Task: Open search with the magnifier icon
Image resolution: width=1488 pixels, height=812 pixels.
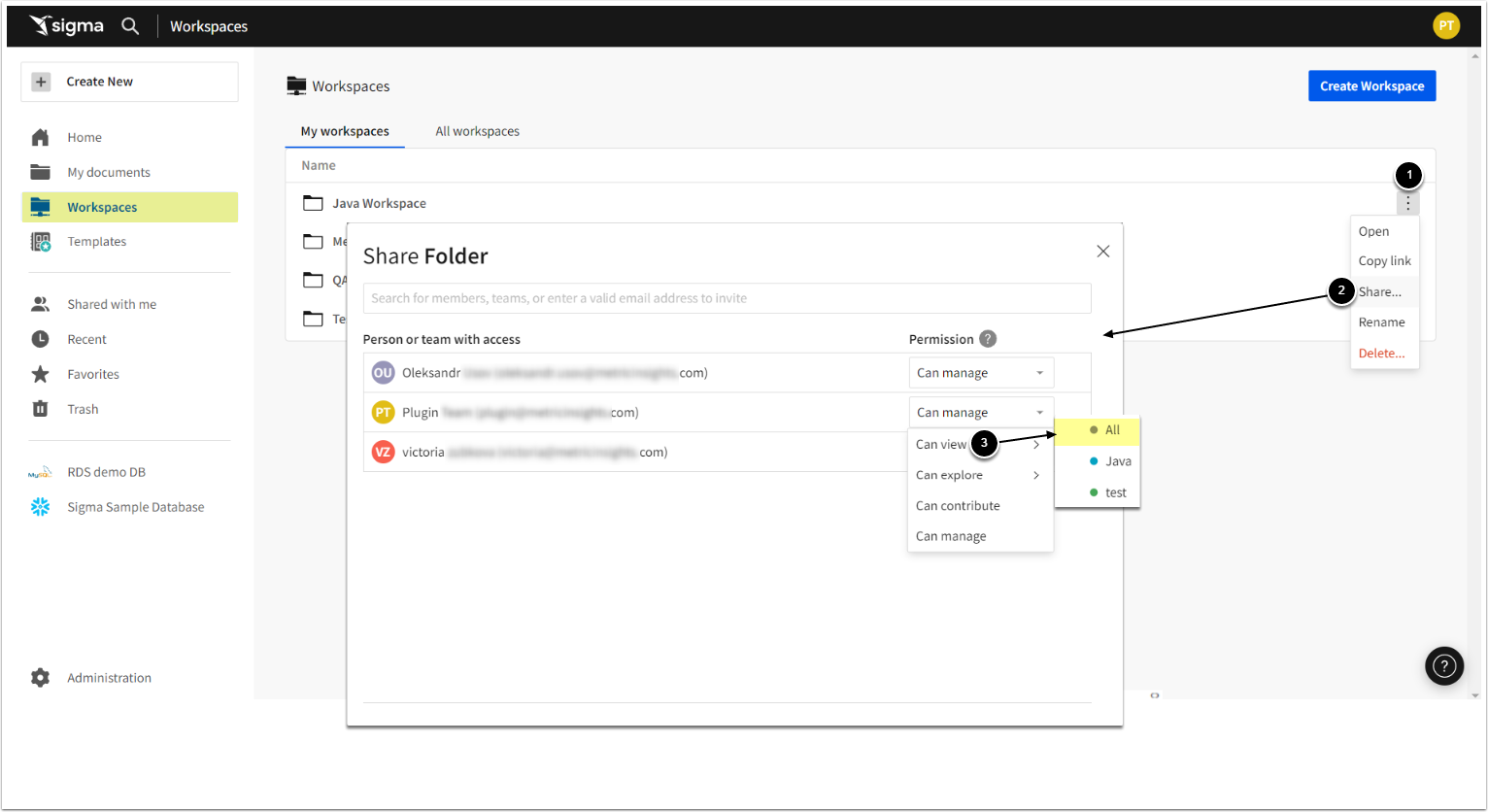Action: pos(130,25)
